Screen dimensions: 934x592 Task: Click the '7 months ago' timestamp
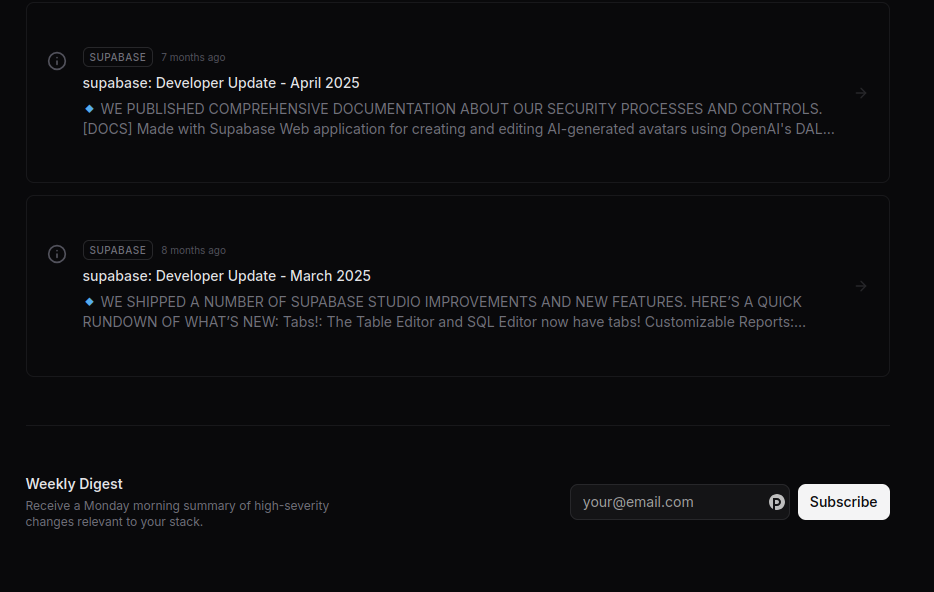click(193, 57)
